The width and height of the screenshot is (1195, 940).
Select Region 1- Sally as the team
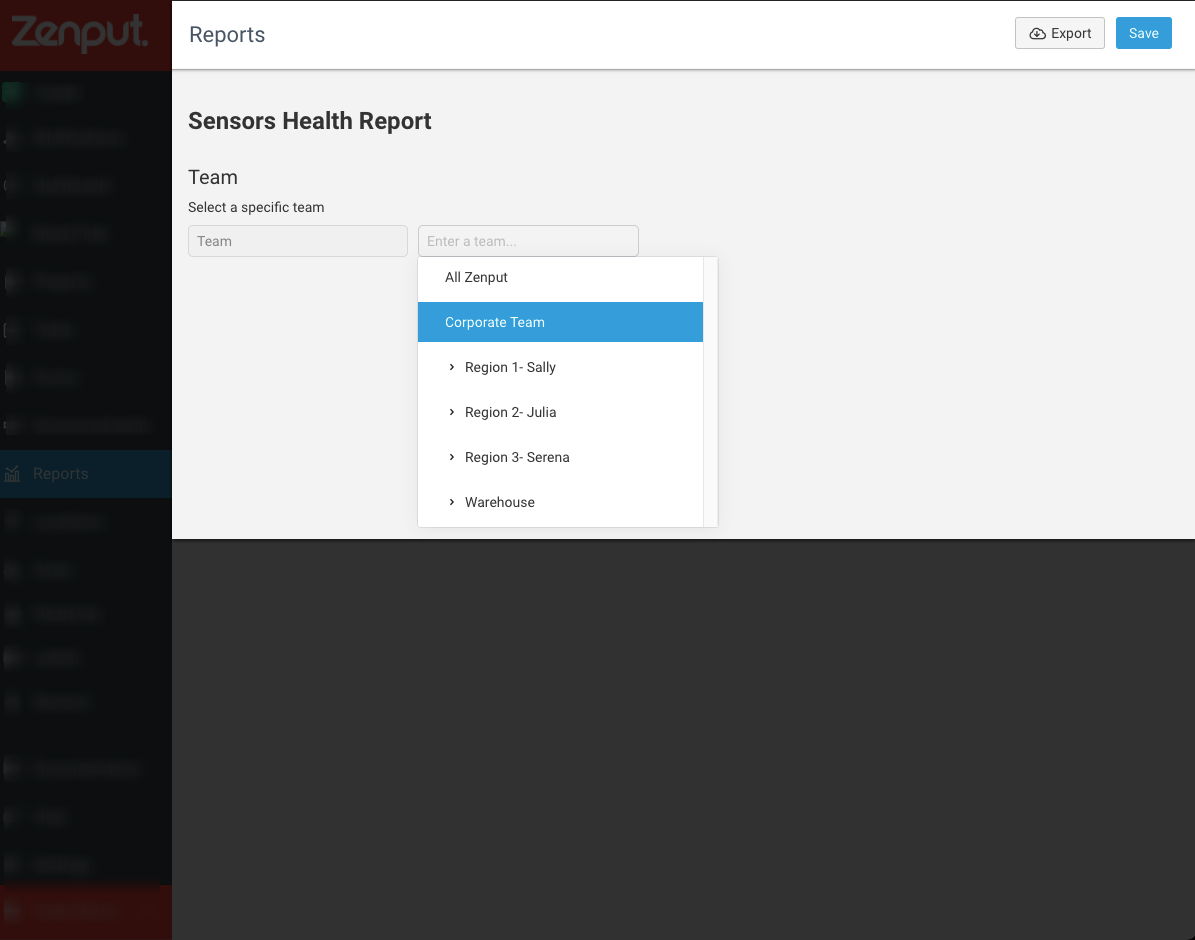(x=510, y=367)
